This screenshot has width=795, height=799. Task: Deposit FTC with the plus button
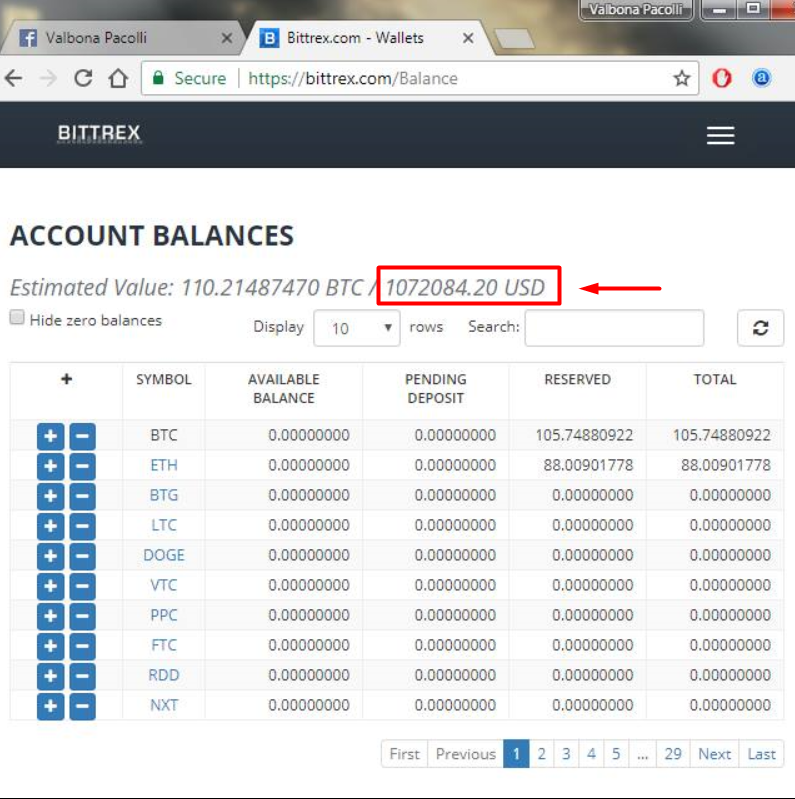click(x=50, y=646)
